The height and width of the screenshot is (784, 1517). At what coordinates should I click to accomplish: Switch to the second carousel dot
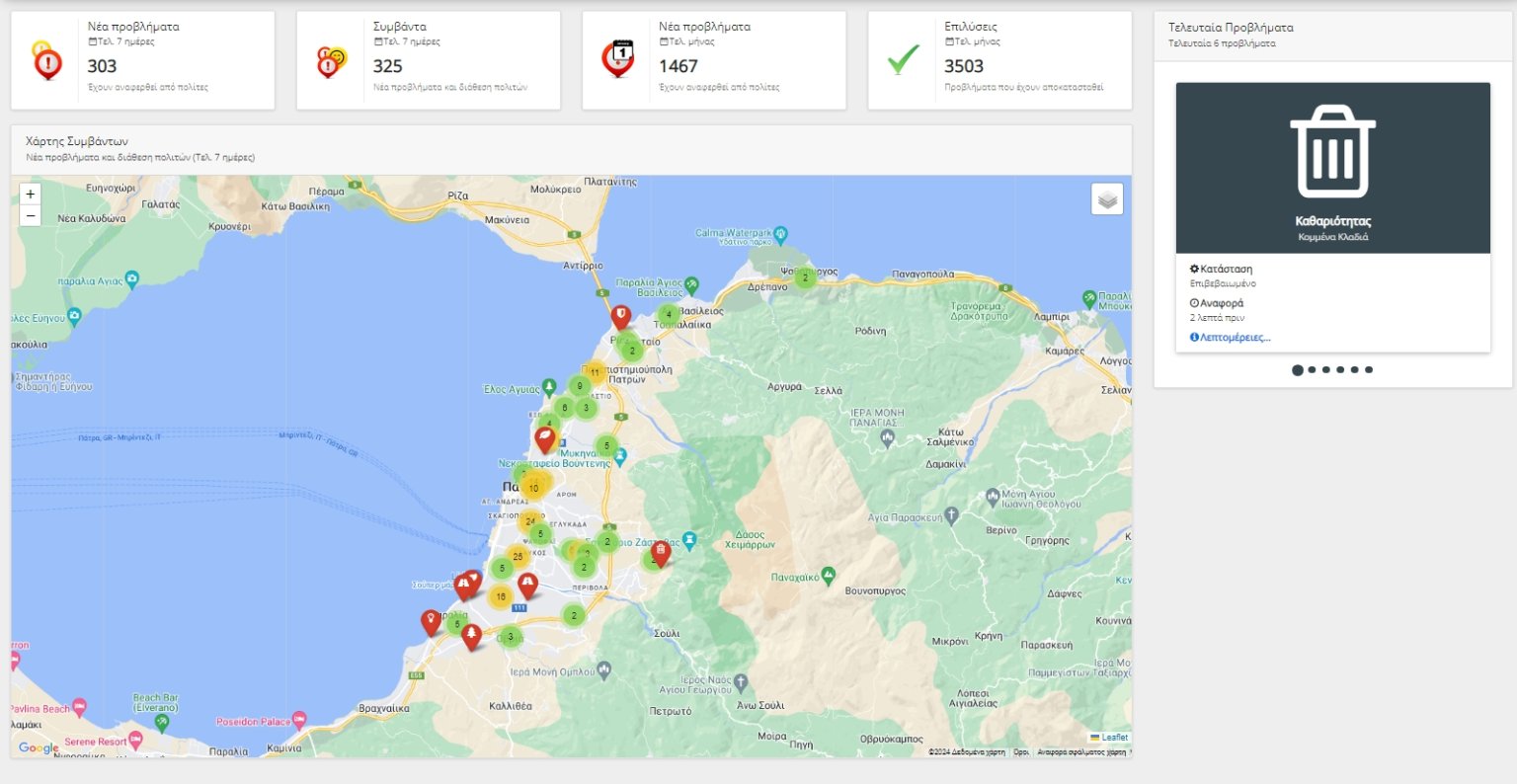1312,370
